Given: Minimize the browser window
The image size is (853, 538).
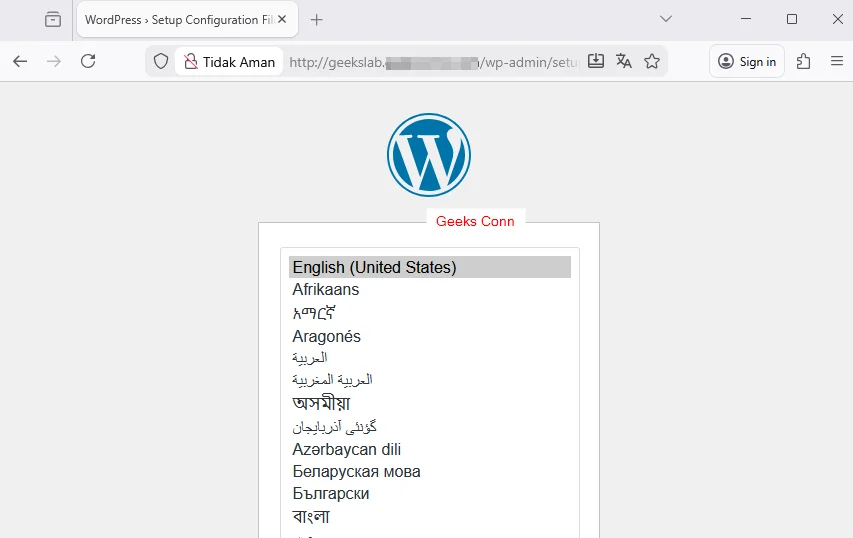Looking at the screenshot, I should (746, 19).
